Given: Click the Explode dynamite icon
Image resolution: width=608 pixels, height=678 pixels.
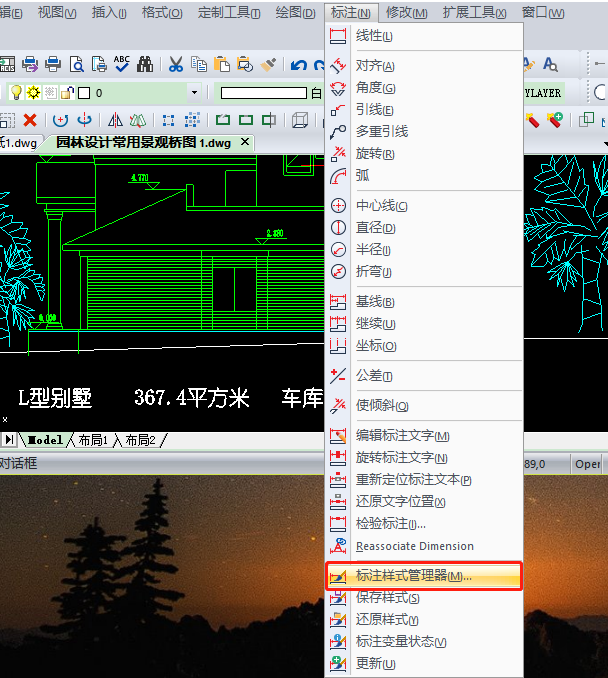Looking at the screenshot, I should point(532,120).
